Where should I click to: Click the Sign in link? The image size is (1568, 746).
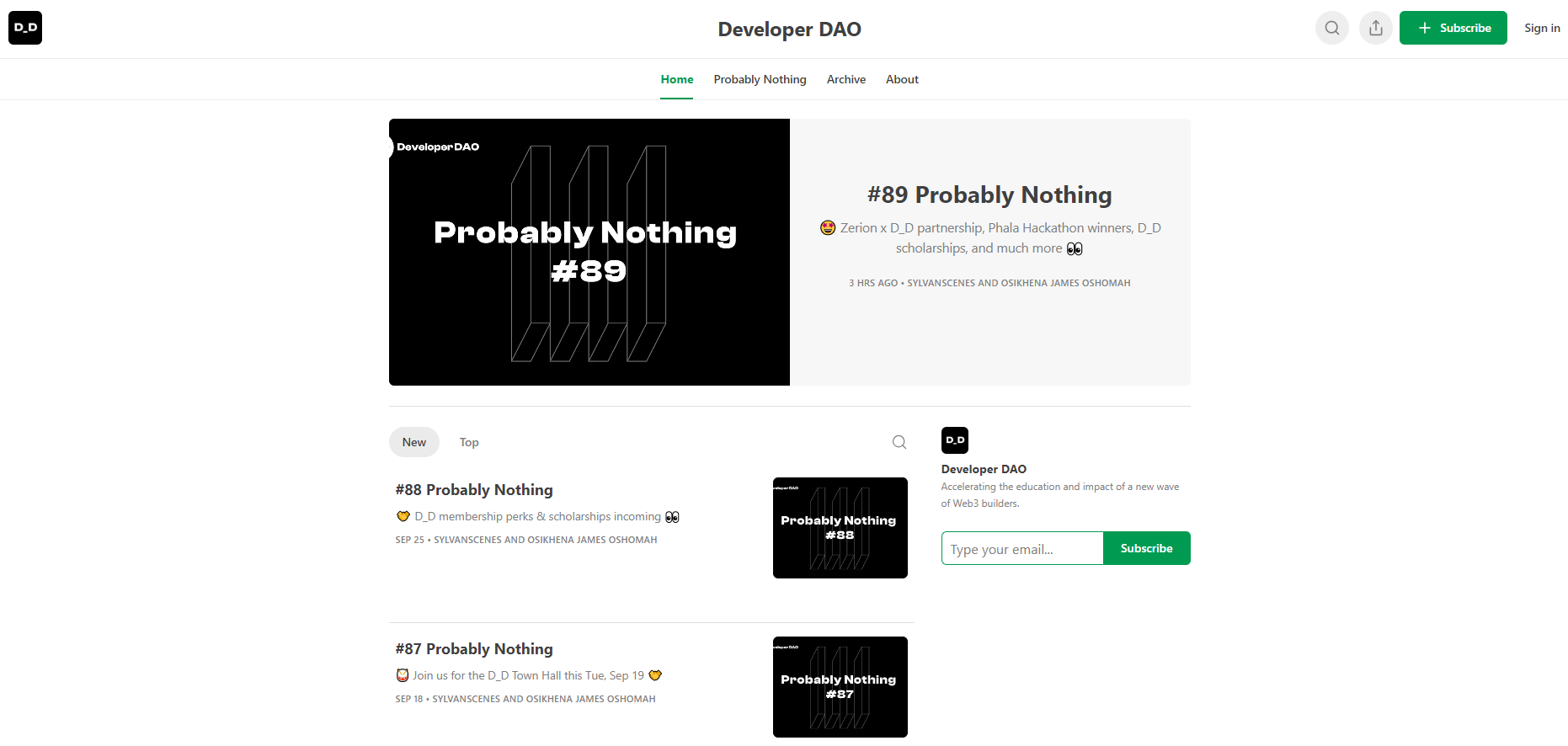tap(1542, 28)
